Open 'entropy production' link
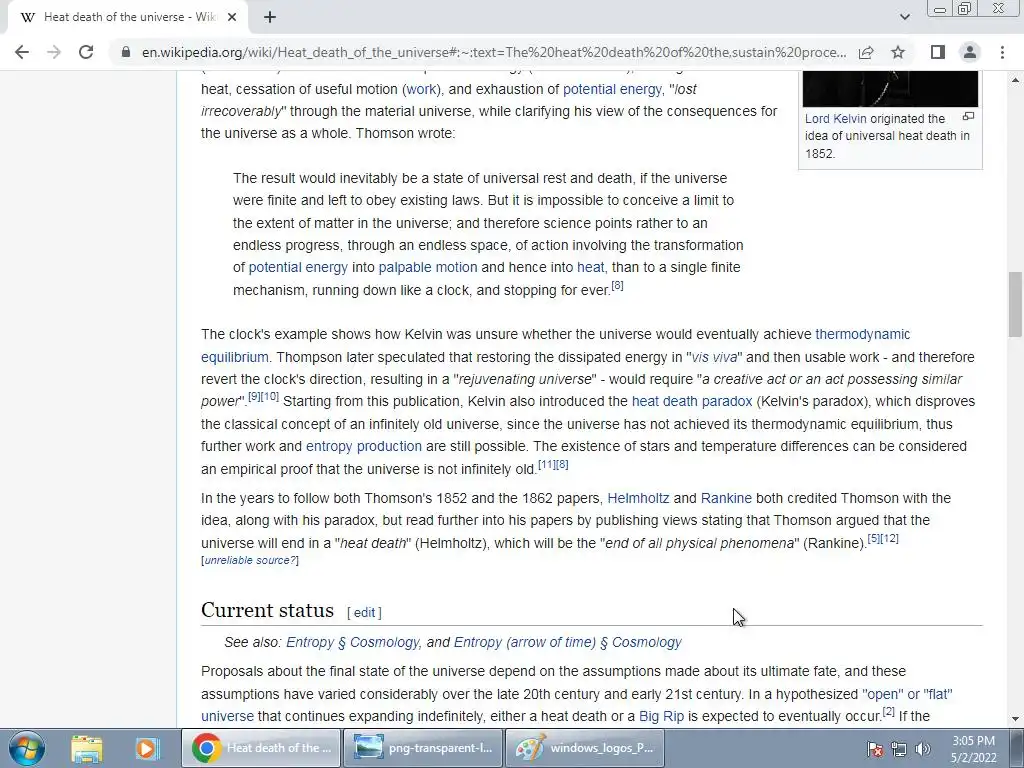The width and height of the screenshot is (1024, 768). click(x=364, y=447)
